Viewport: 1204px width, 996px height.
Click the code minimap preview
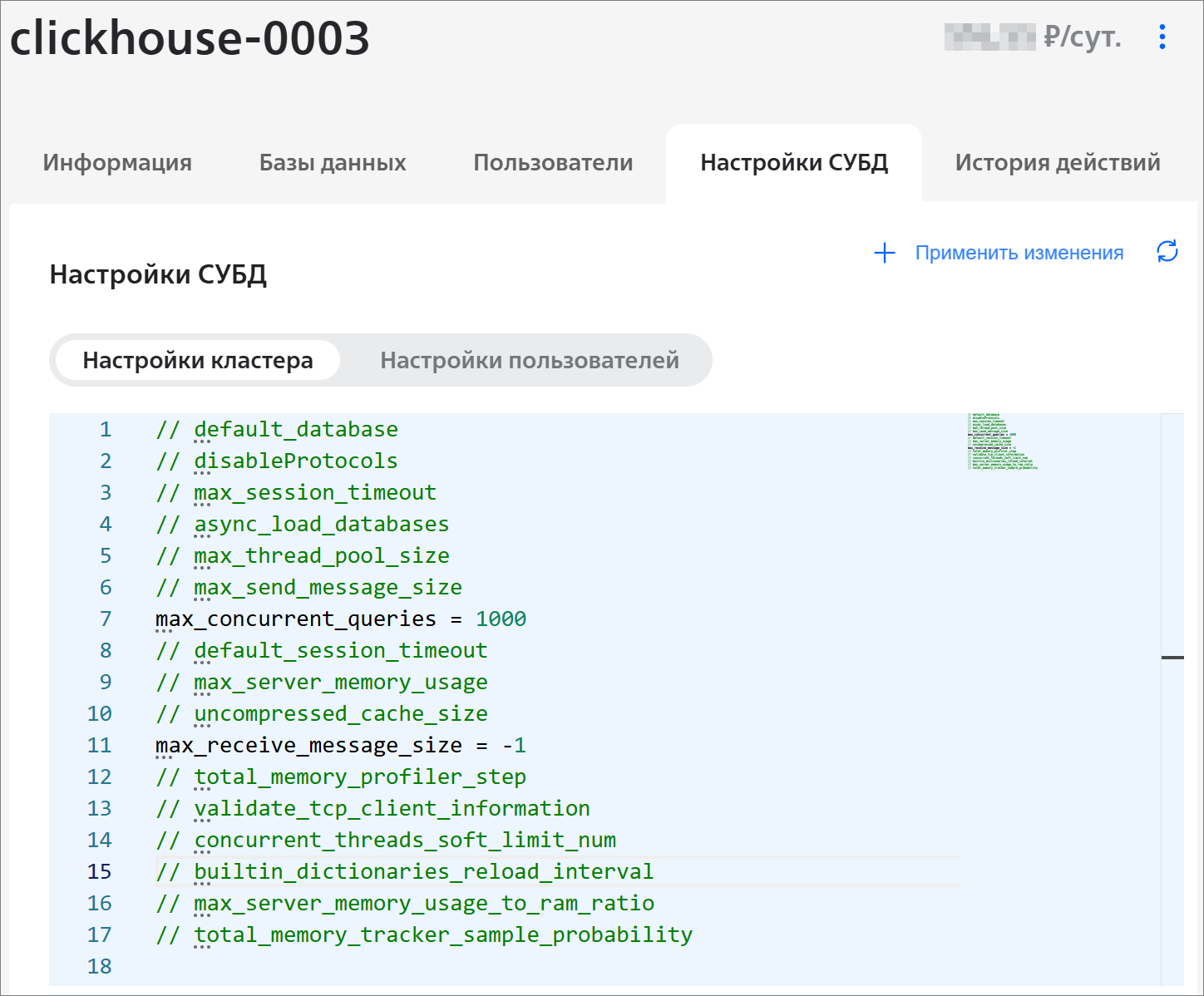pyautogui.click(x=1003, y=441)
